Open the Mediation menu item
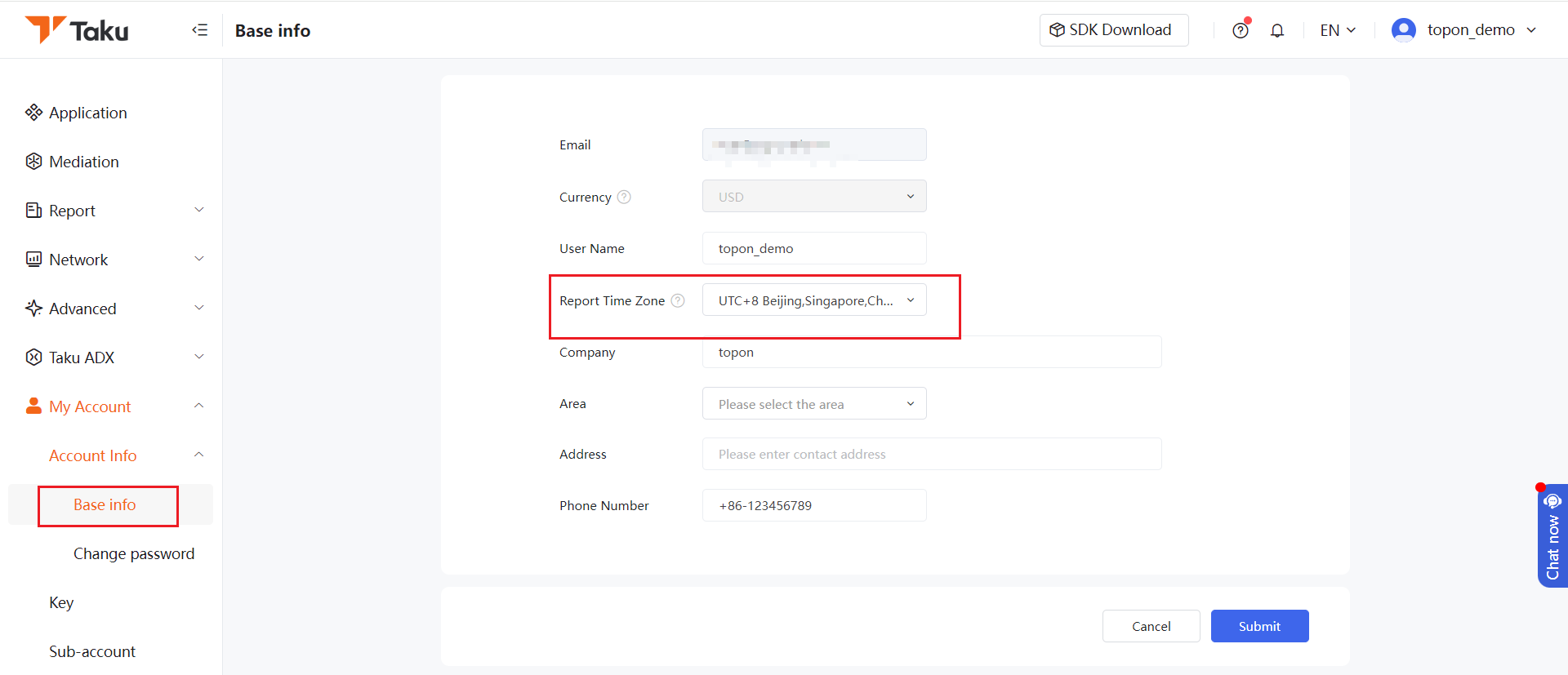 tap(84, 162)
